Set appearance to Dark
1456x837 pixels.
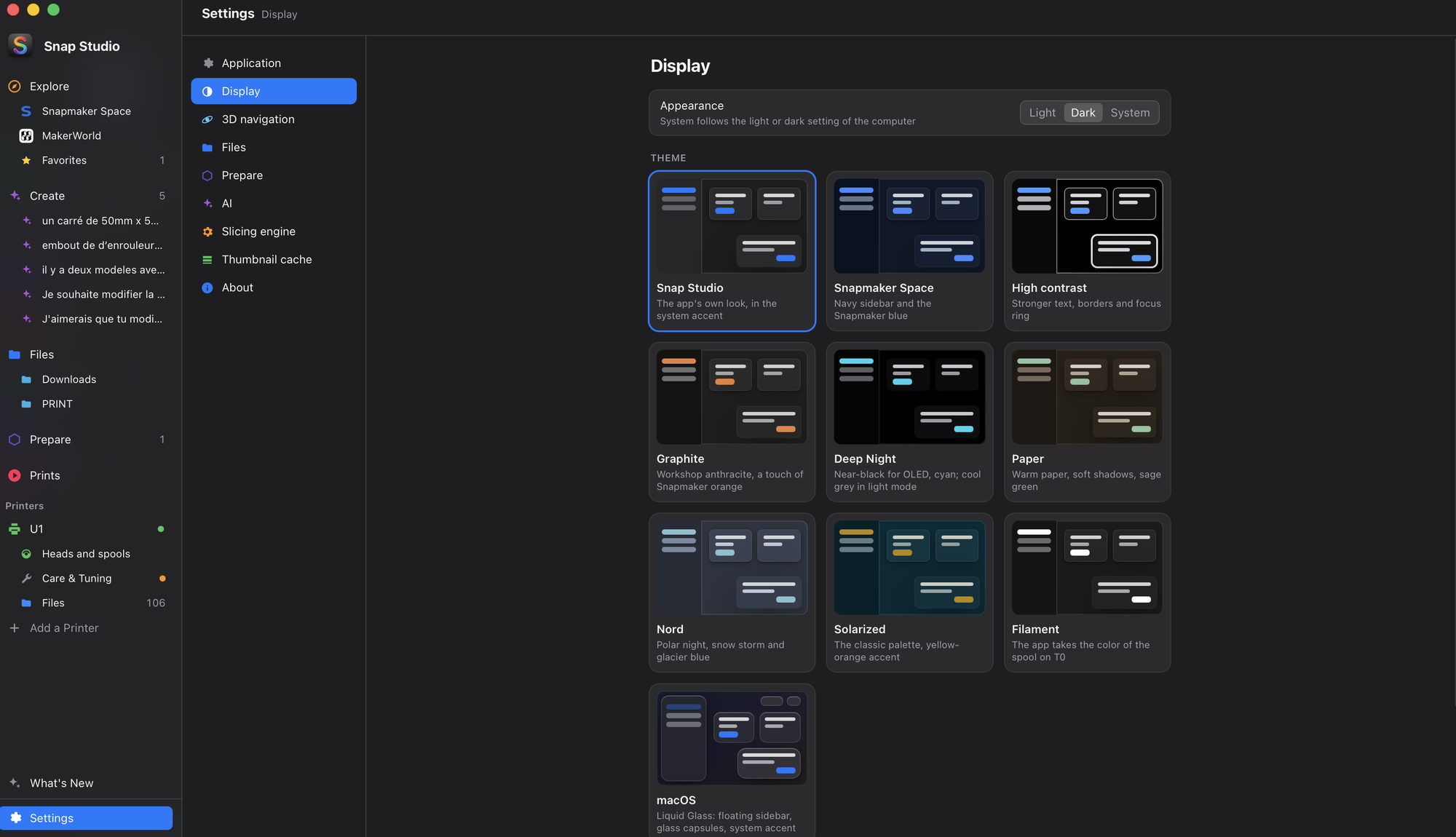1083,113
